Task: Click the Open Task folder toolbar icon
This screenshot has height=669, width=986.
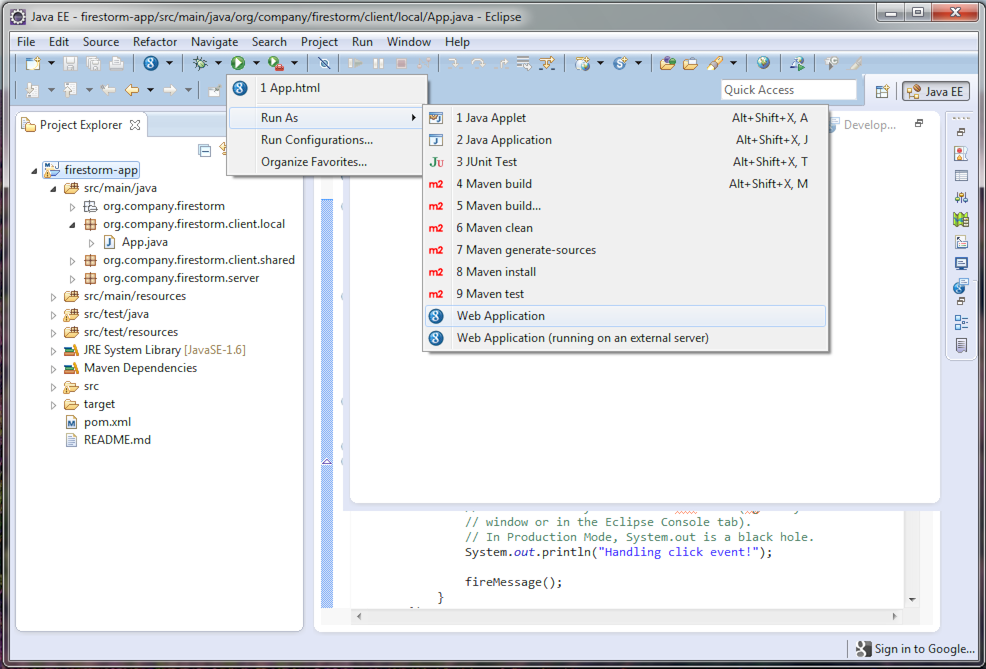Action: click(x=690, y=63)
